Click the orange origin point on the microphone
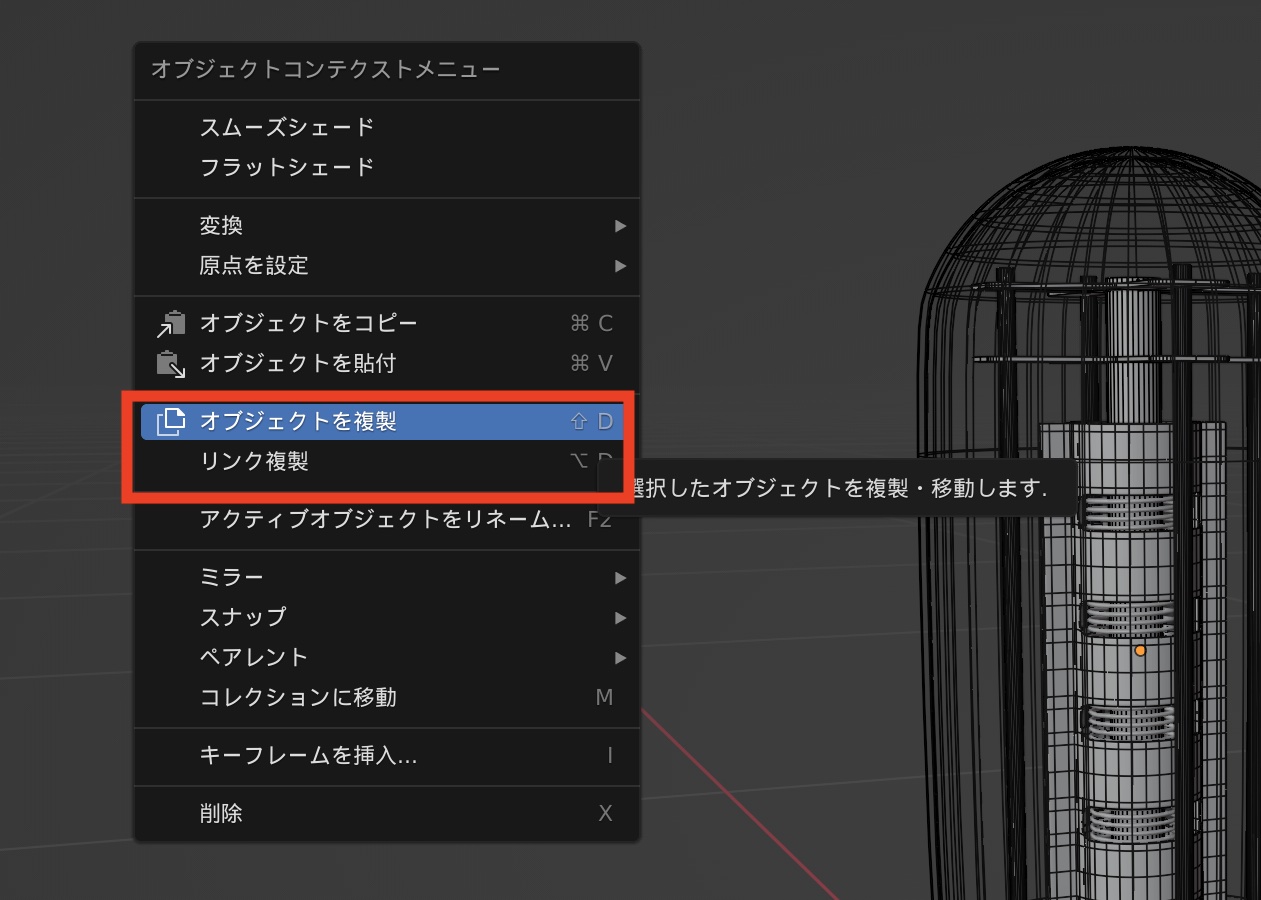 1140,650
